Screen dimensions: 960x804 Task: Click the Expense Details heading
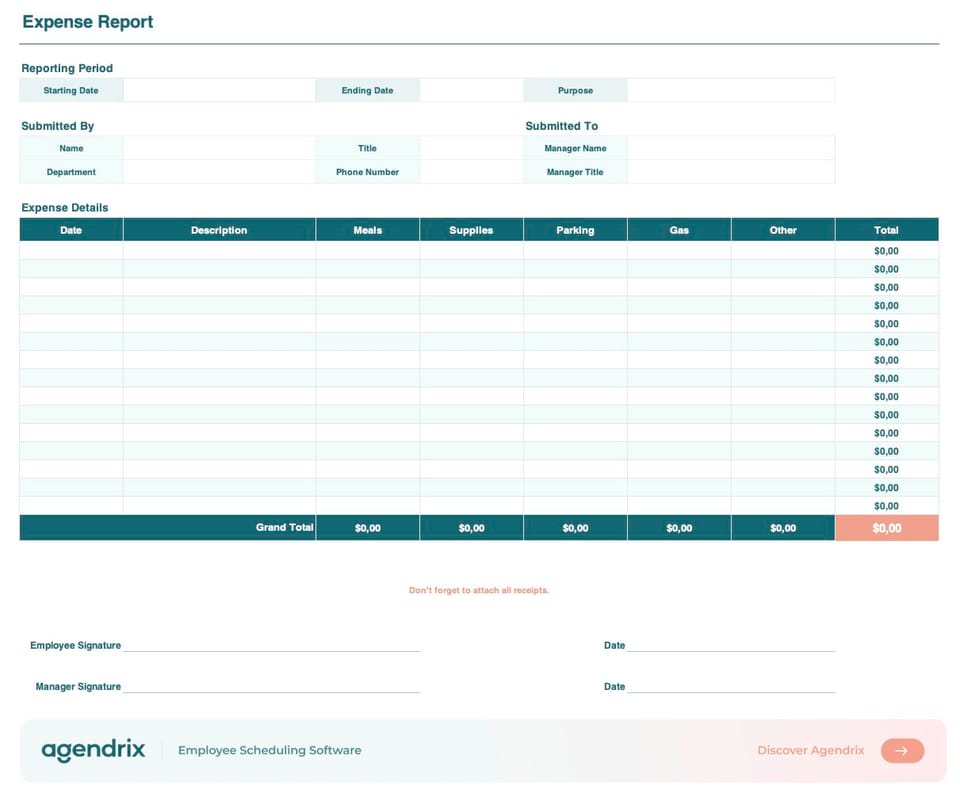pos(65,208)
